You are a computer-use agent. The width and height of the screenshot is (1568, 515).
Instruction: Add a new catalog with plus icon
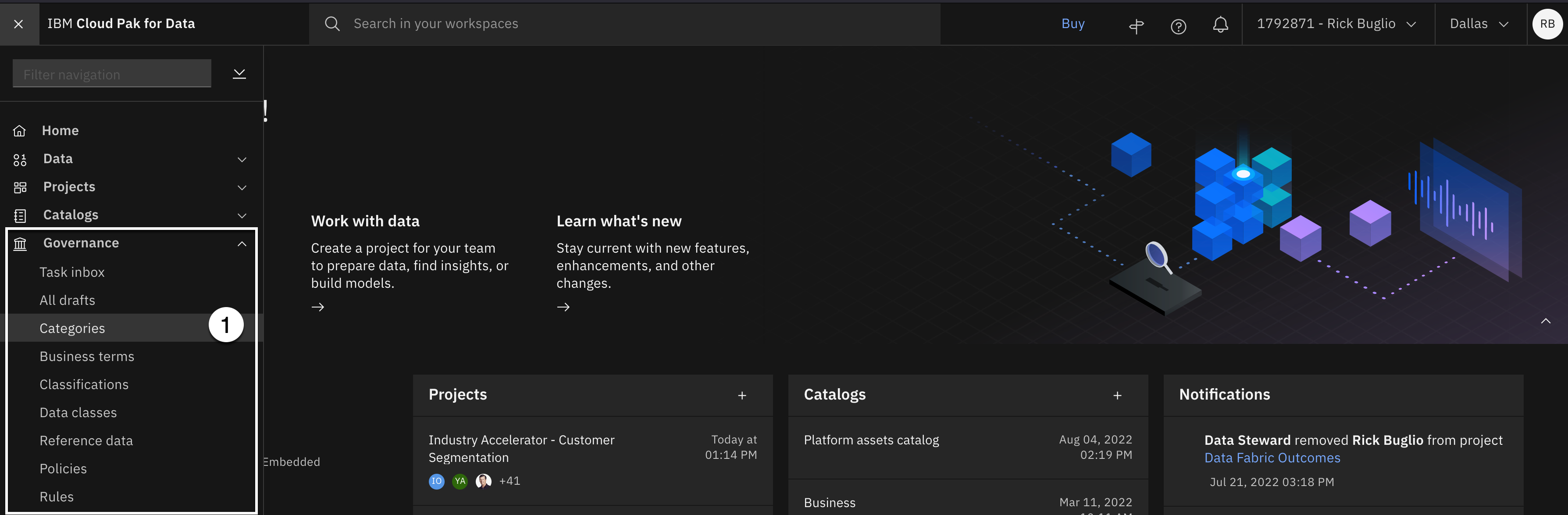(1117, 396)
